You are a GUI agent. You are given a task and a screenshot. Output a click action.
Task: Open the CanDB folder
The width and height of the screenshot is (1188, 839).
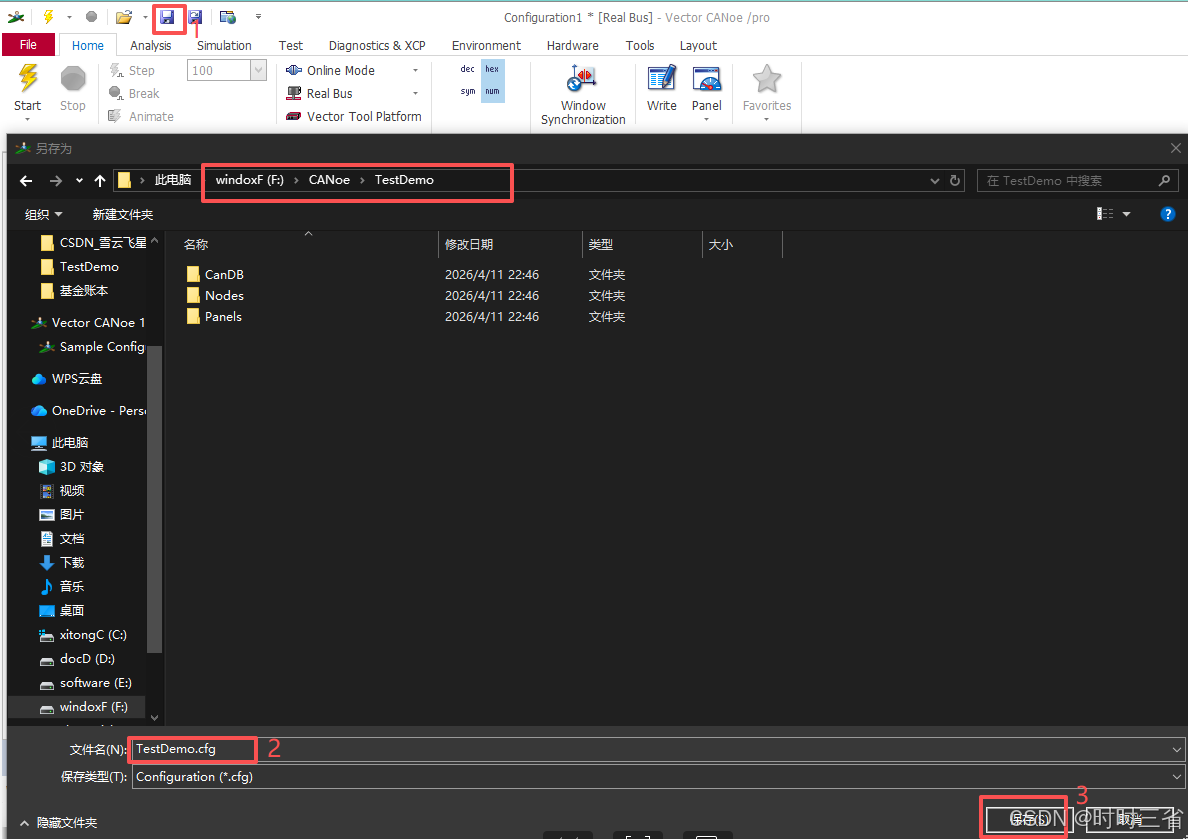[215, 274]
